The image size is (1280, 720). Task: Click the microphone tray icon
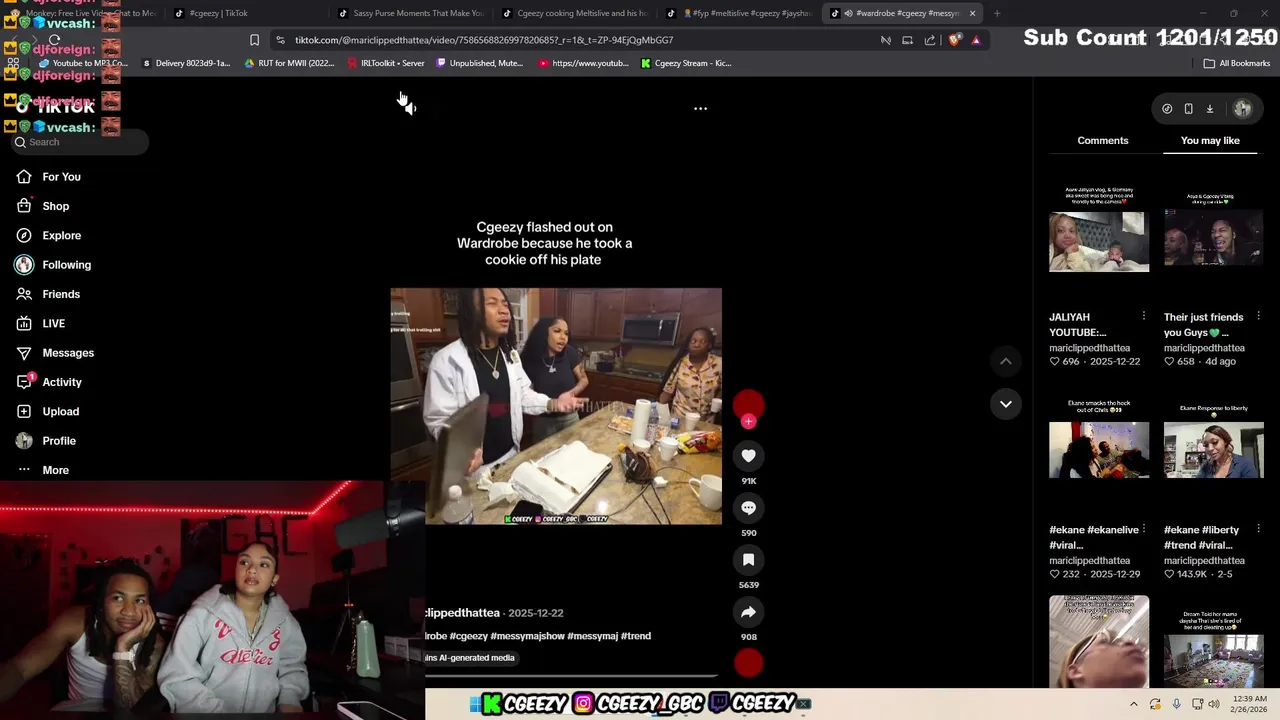[x=1176, y=704]
